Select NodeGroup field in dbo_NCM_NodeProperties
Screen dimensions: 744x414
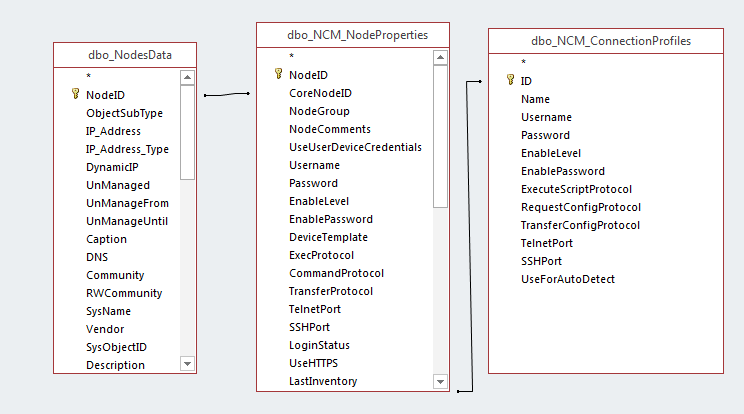tap(319, 111)
